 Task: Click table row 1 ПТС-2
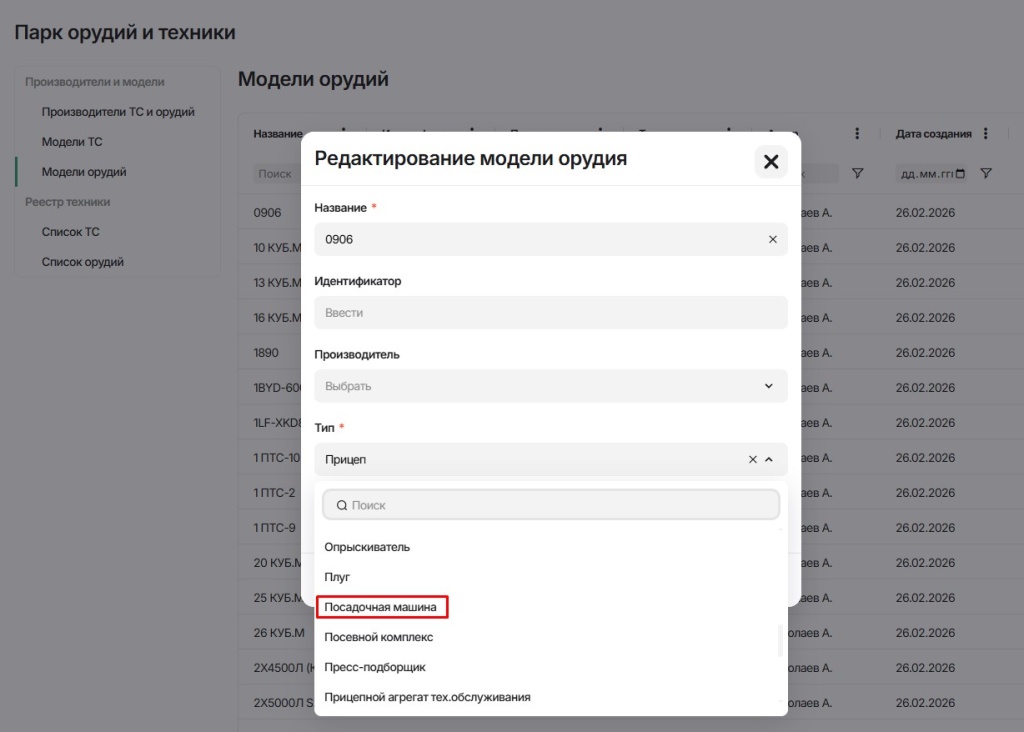tap(274, 493)
